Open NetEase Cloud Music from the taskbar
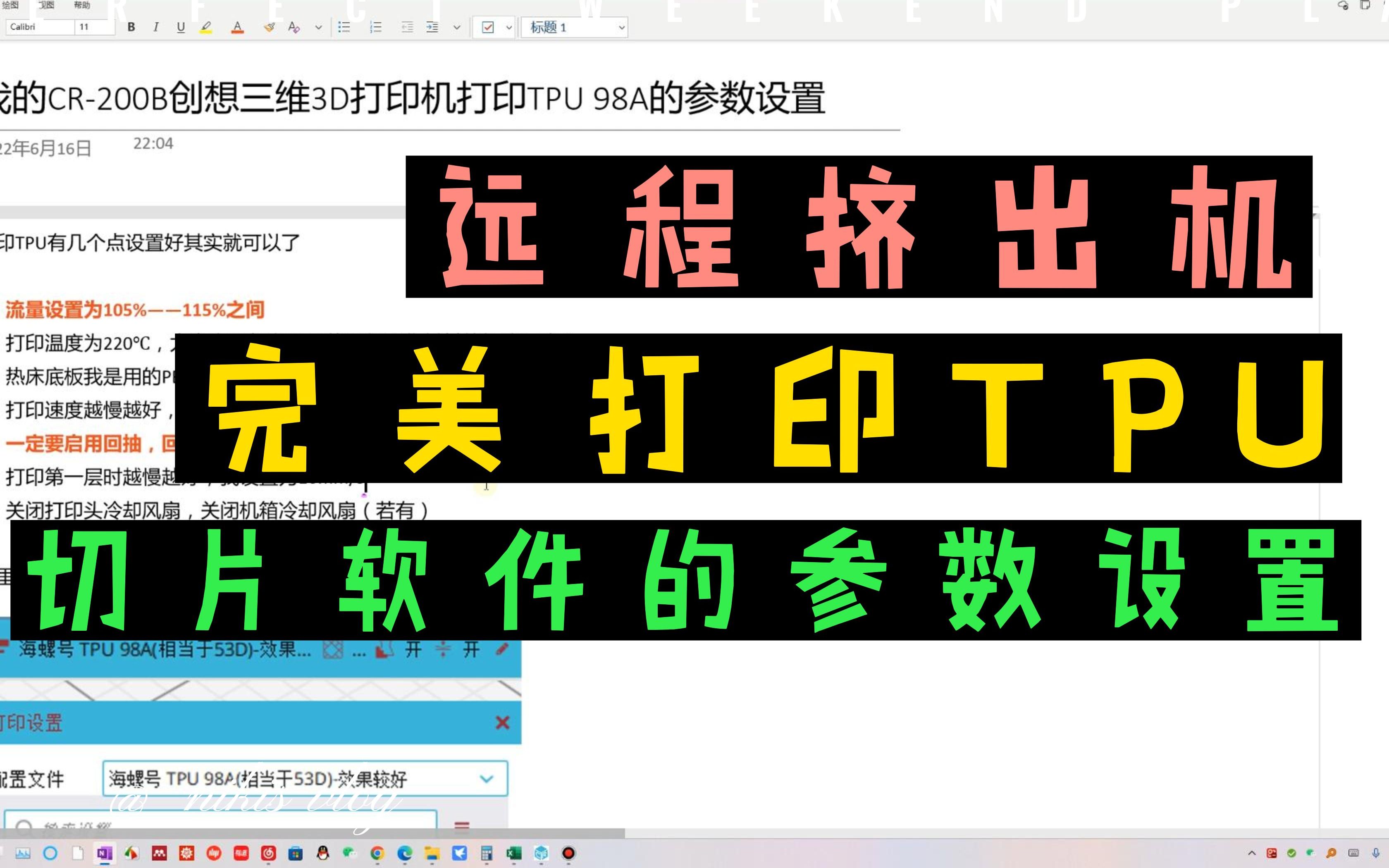The height and width of the screenshot is (868, 1389). pos(268,853)
